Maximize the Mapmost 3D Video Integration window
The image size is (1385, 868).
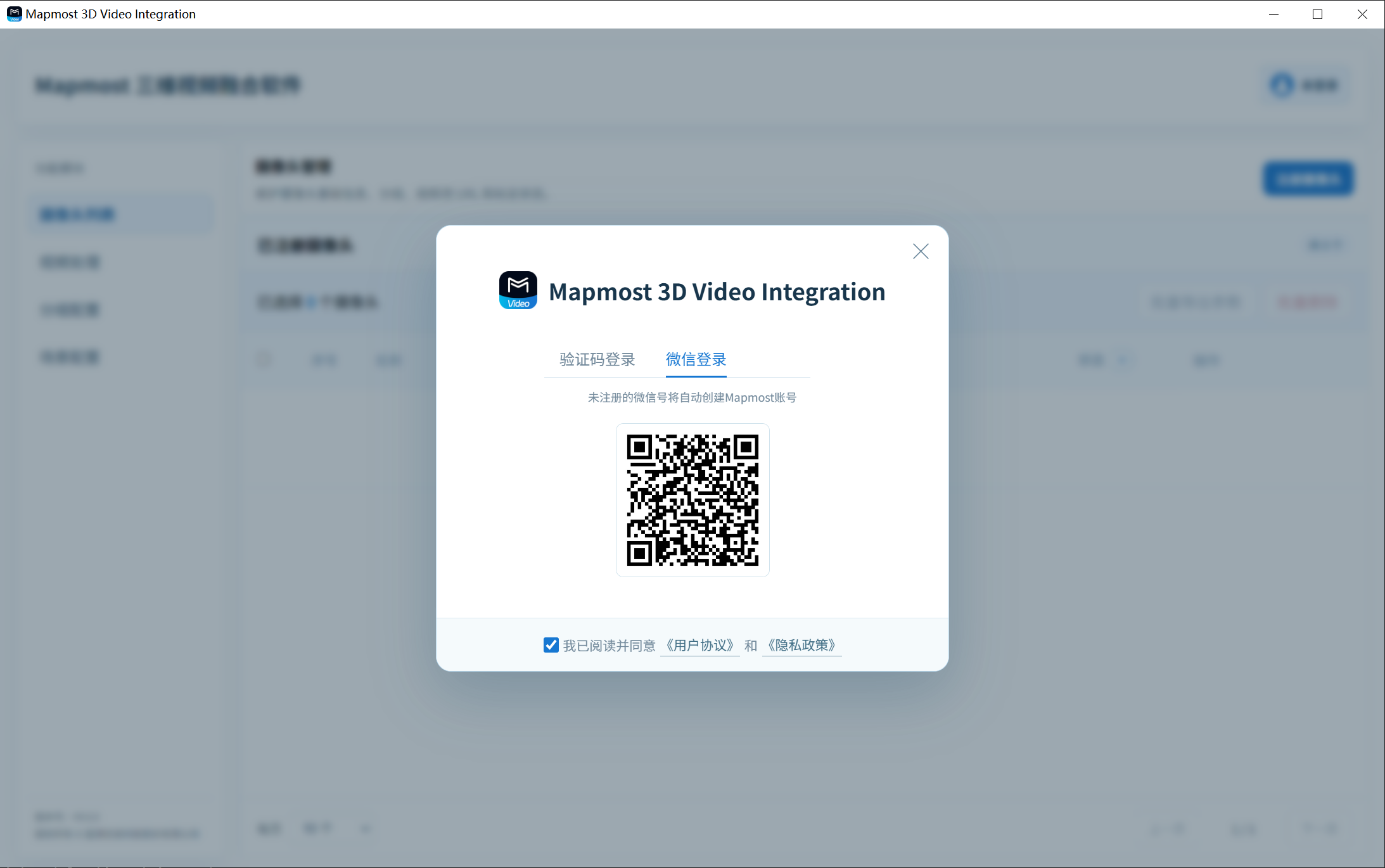tap(1318, 14)
